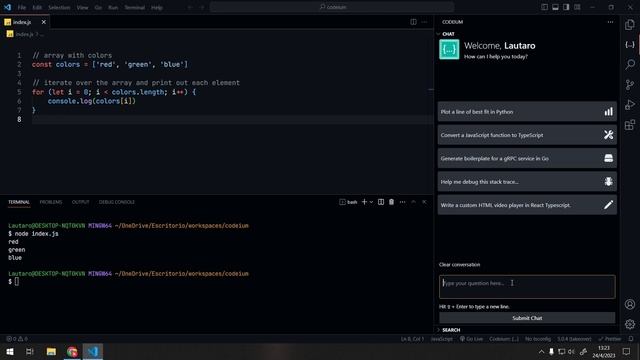
Task: Click Go Live in the status bar
Action: tap(471, 339)
